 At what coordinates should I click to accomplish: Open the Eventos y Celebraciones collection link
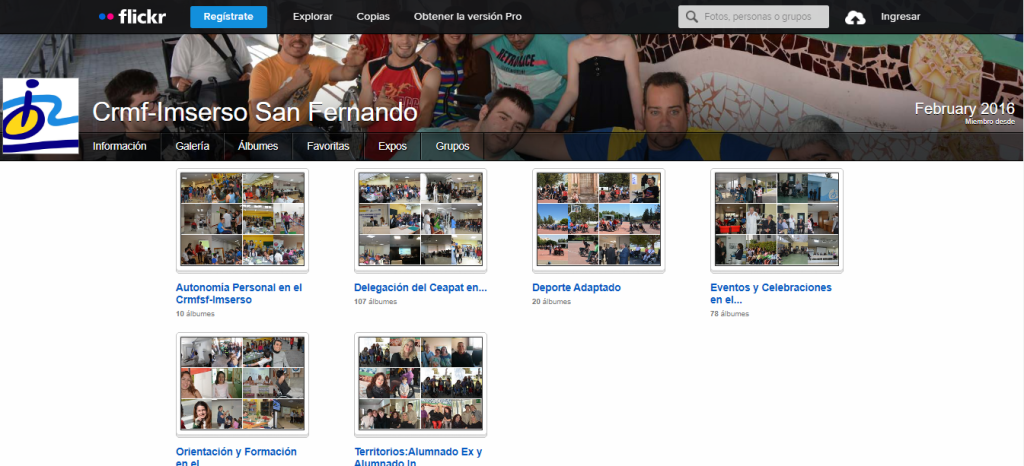(770, 293)
